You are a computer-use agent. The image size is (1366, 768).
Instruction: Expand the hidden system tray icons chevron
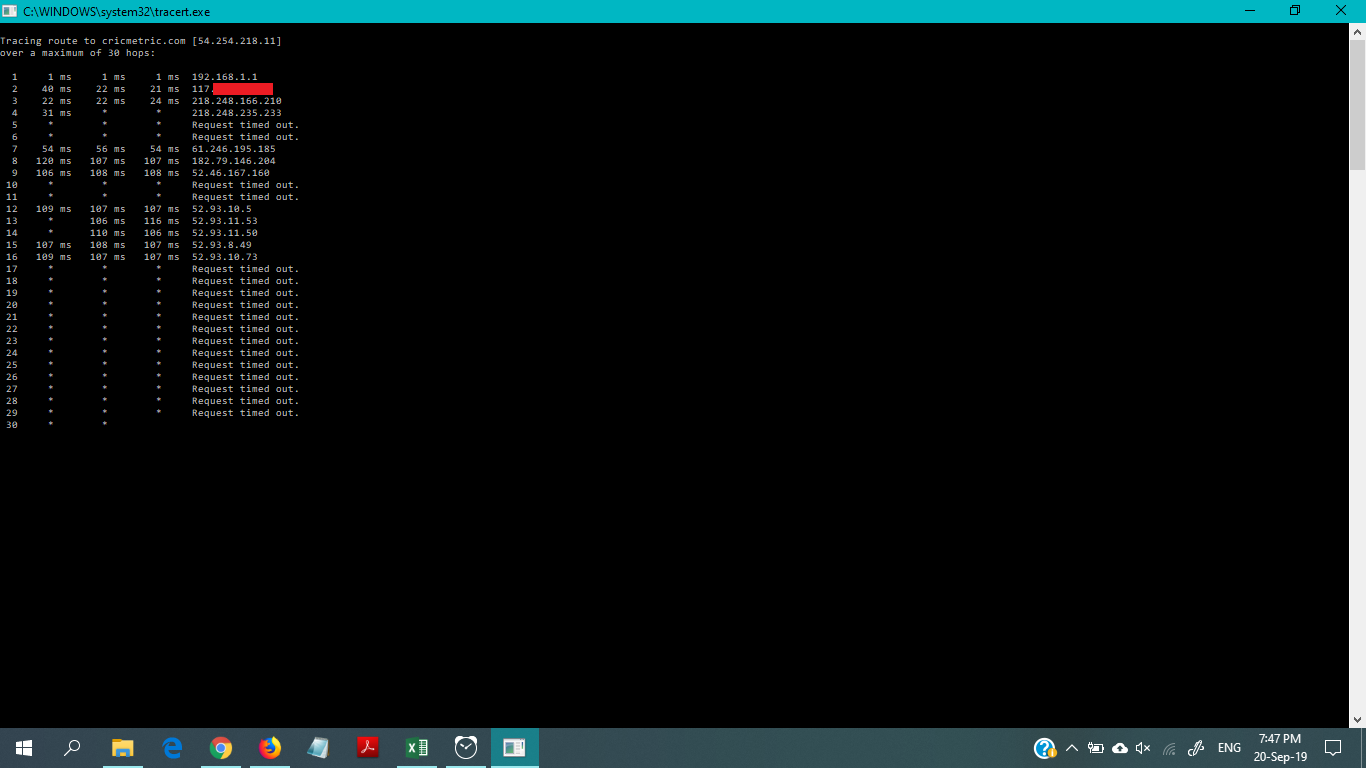(x=1072, y=748)
